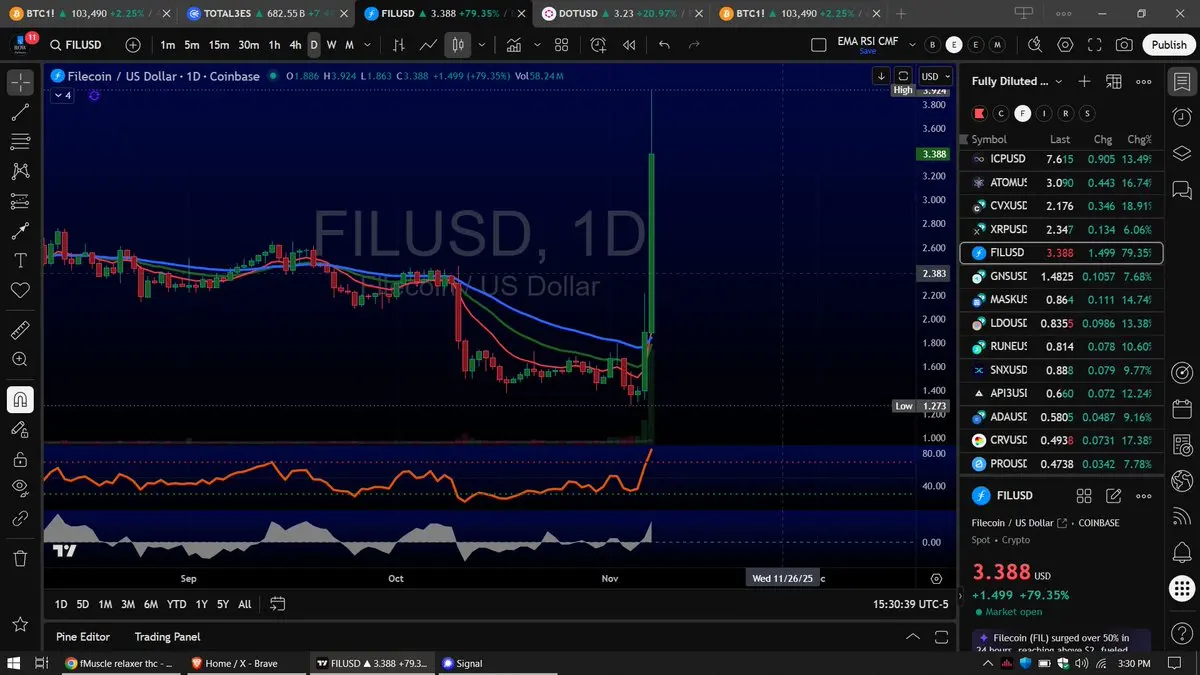Select the 3M date range tab
This screenshot has height=675, width=1200.
[128, 604]
